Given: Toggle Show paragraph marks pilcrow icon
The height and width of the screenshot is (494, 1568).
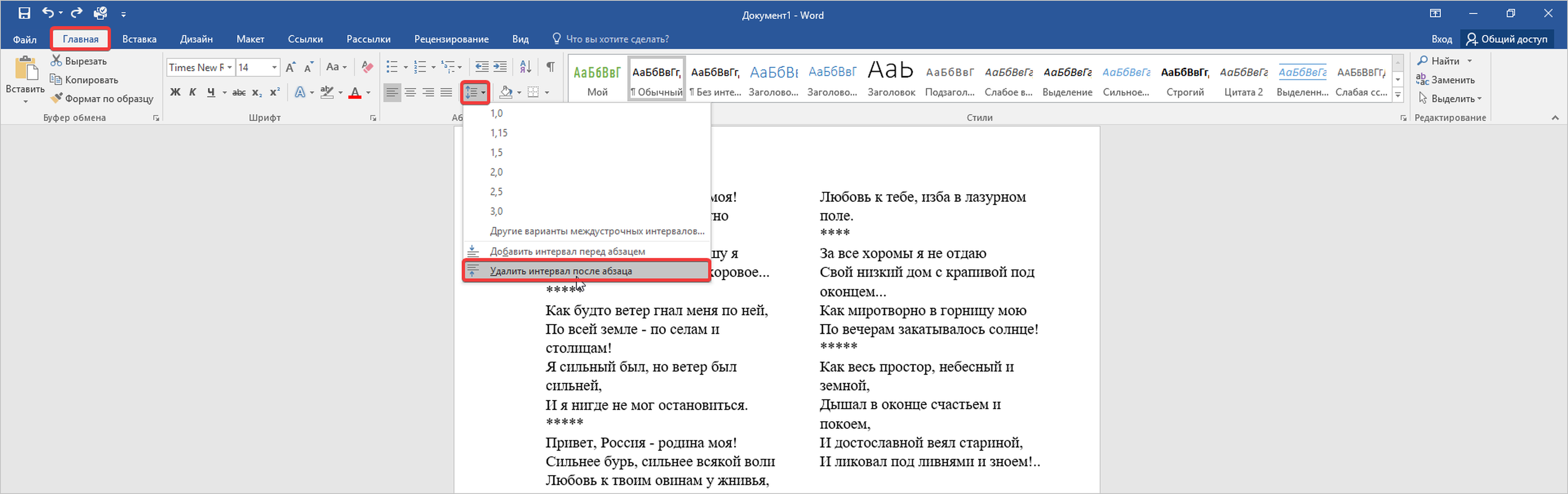Looking at the screenshot, I should tap(550, 67).
